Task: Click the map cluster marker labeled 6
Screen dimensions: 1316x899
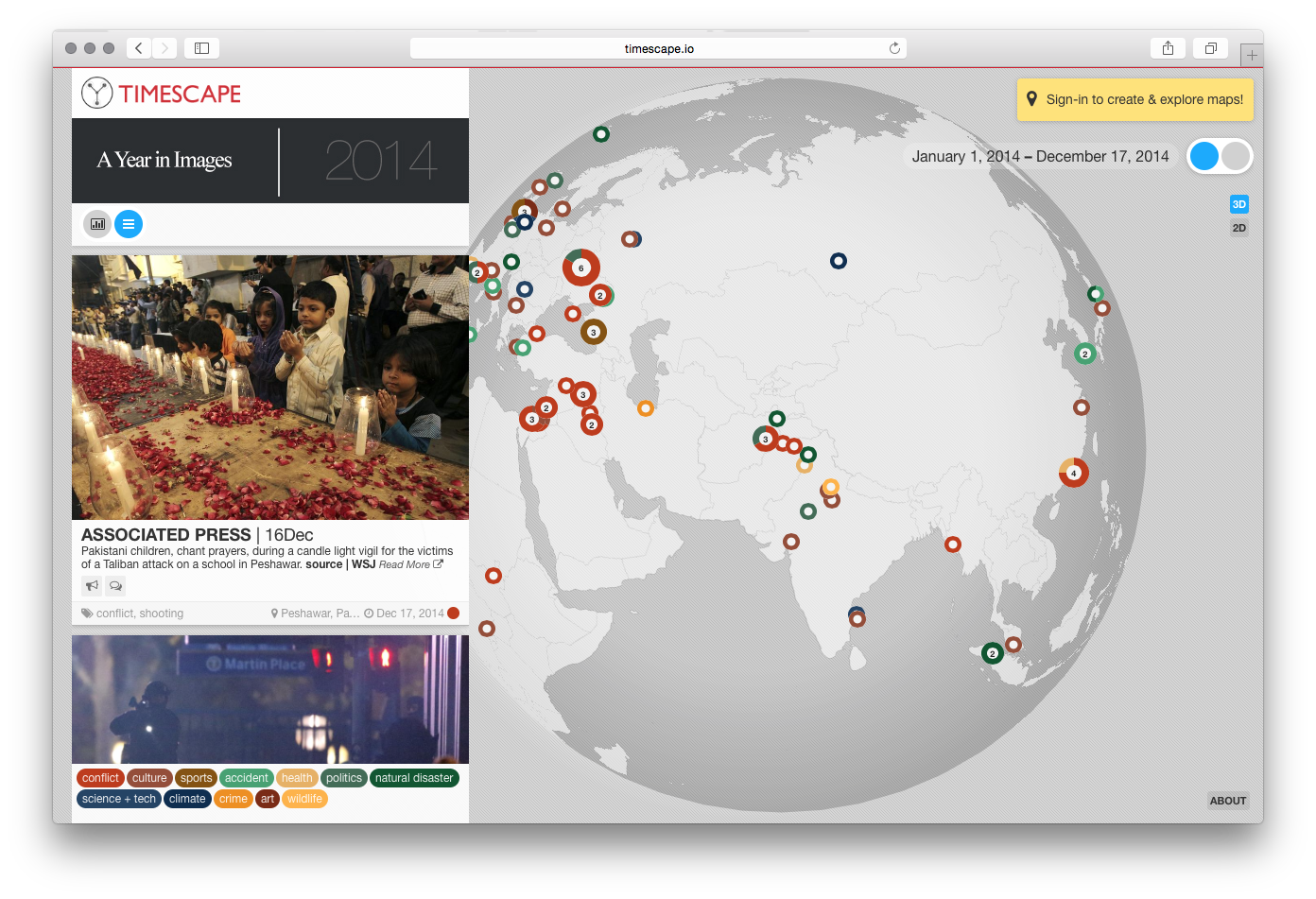Action: pos(580,268)
